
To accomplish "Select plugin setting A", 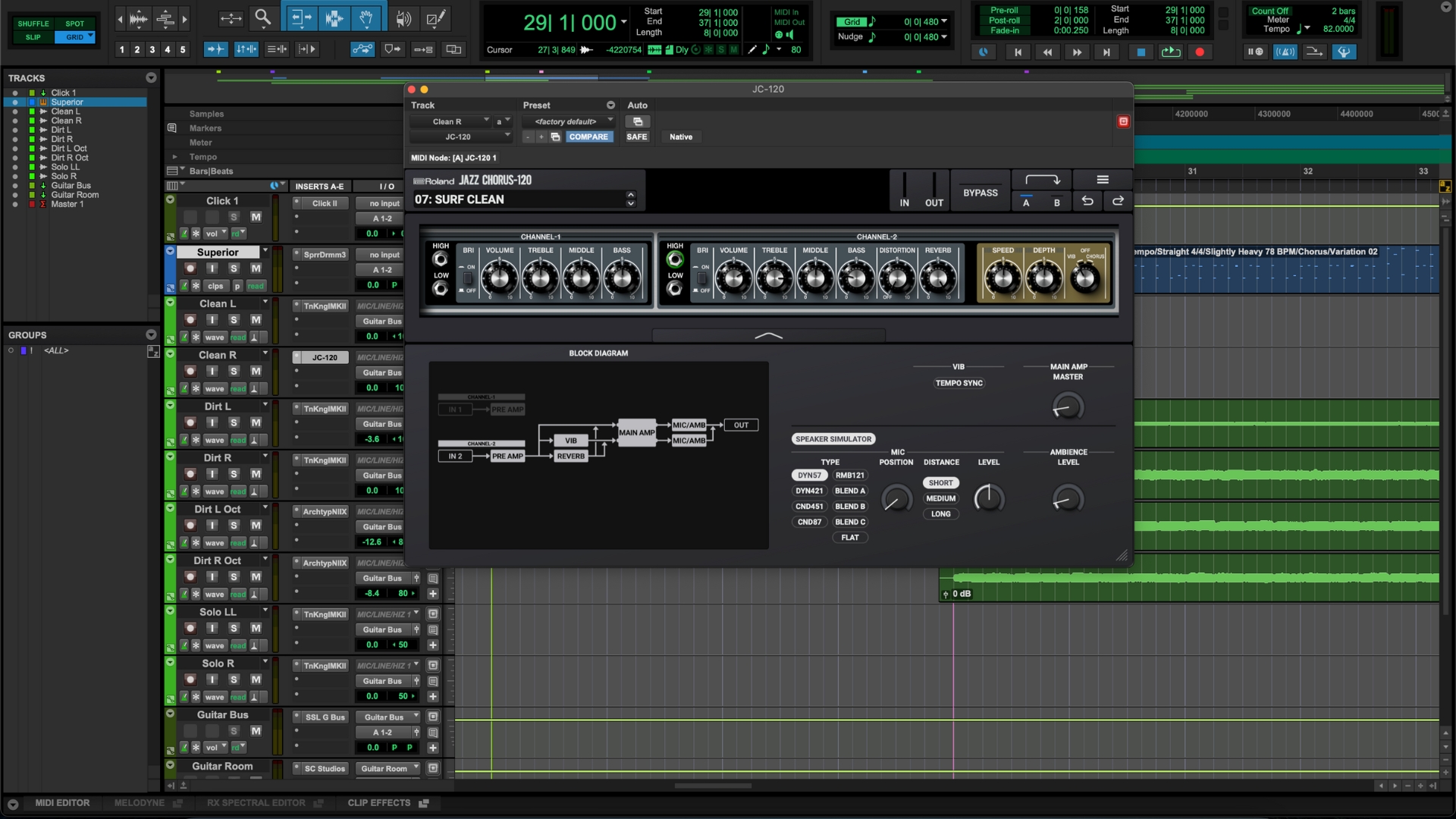I will pos(1026,202).
